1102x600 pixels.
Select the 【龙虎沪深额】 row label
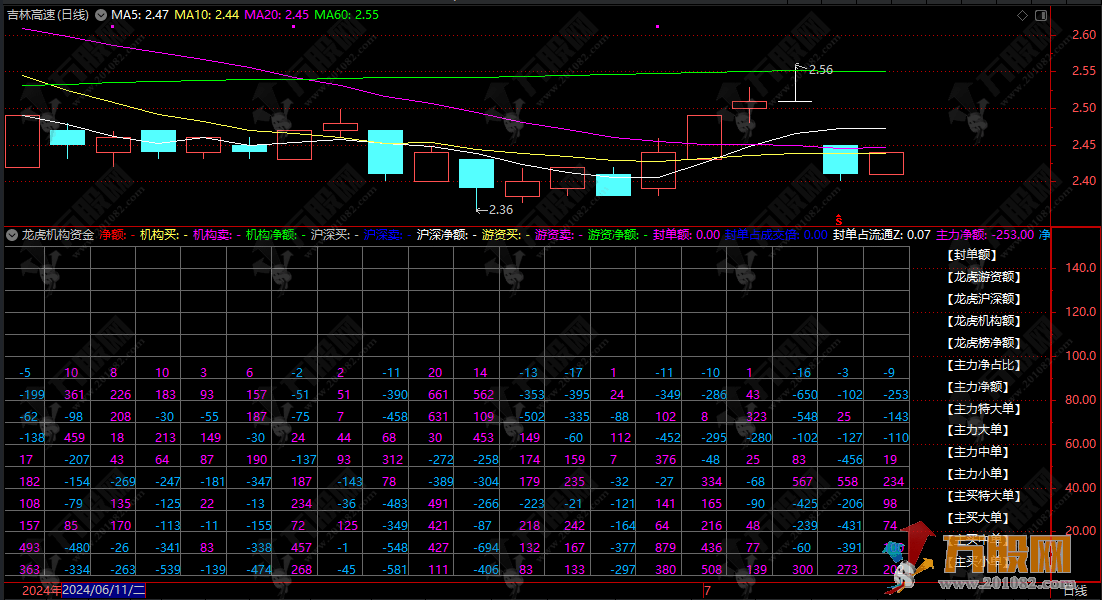click(983, 299)
